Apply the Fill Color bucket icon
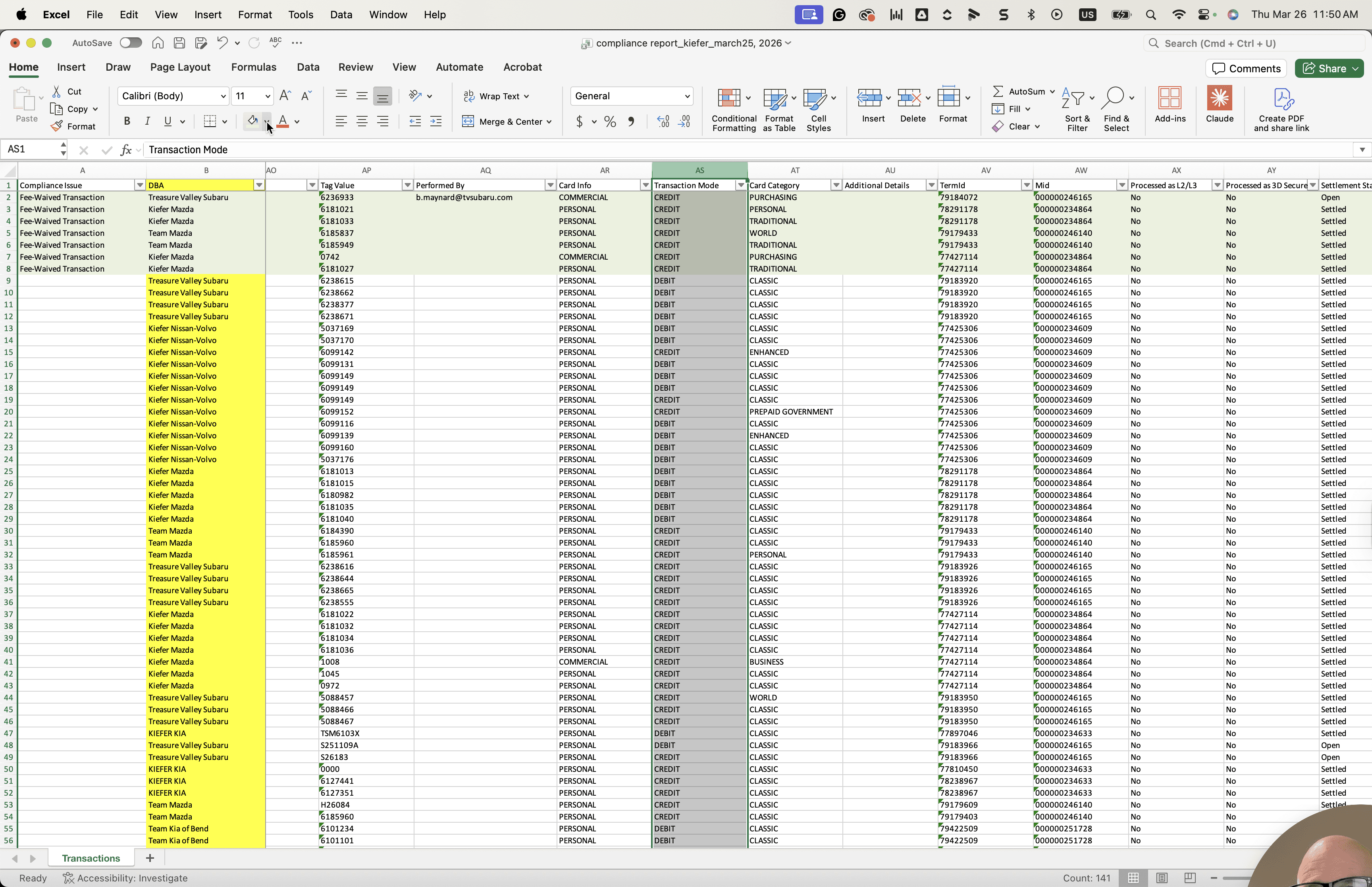 pos(252,121)
